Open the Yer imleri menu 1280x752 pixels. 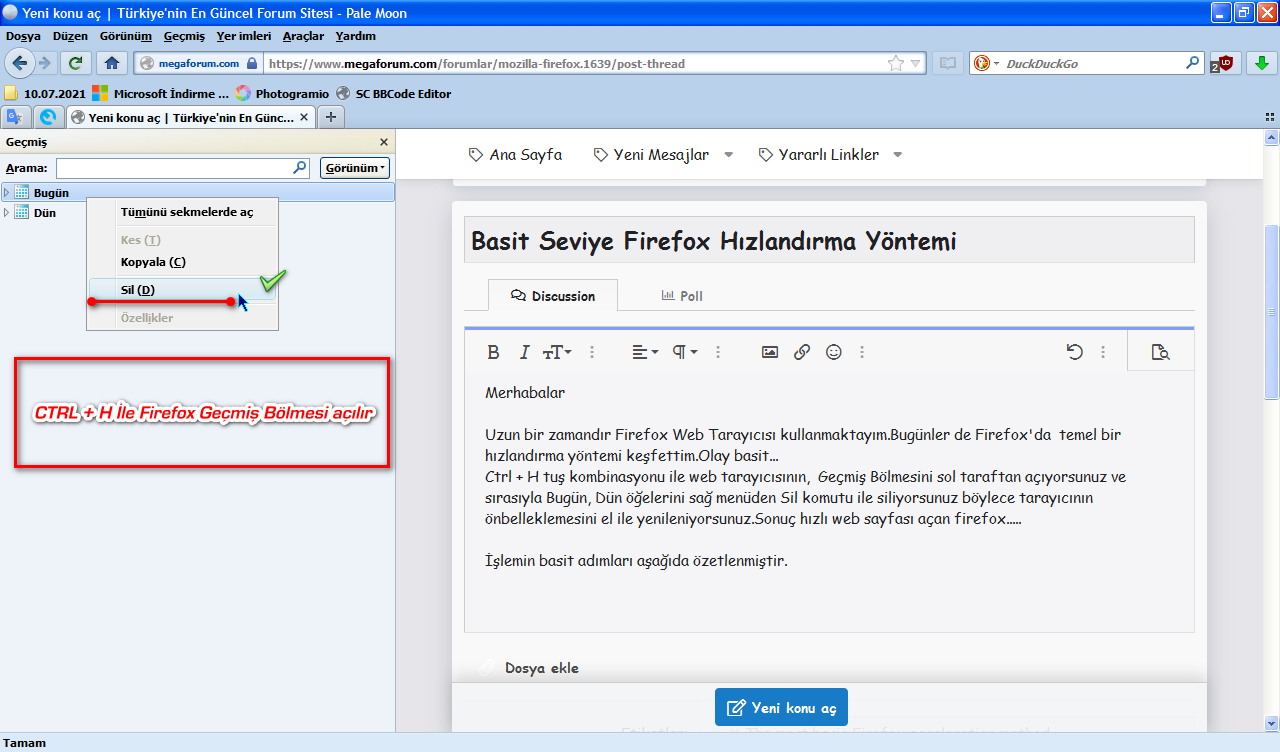click(x=243, y=36)
